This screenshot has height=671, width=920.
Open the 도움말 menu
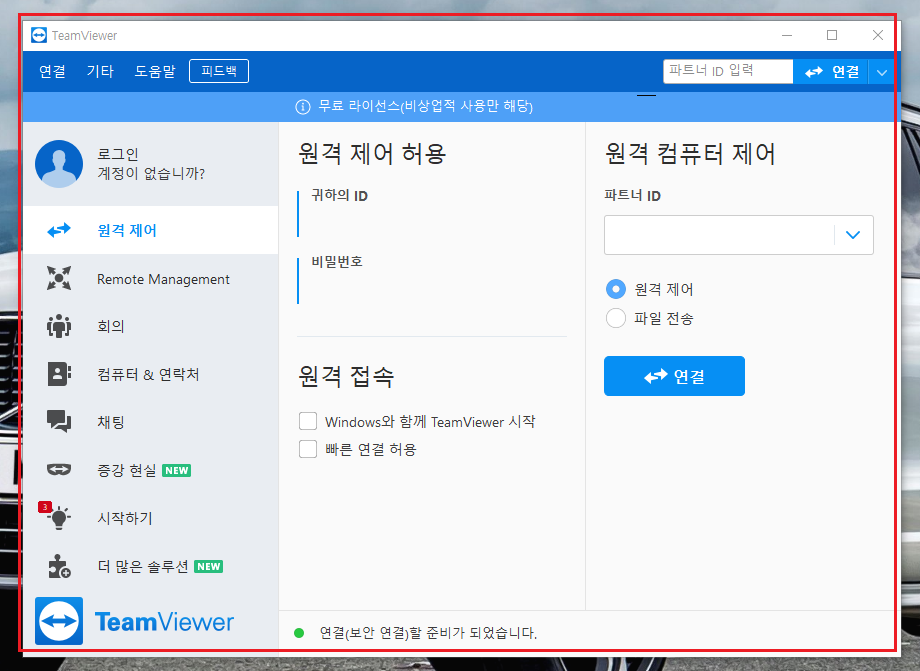[x=155, y=71]
